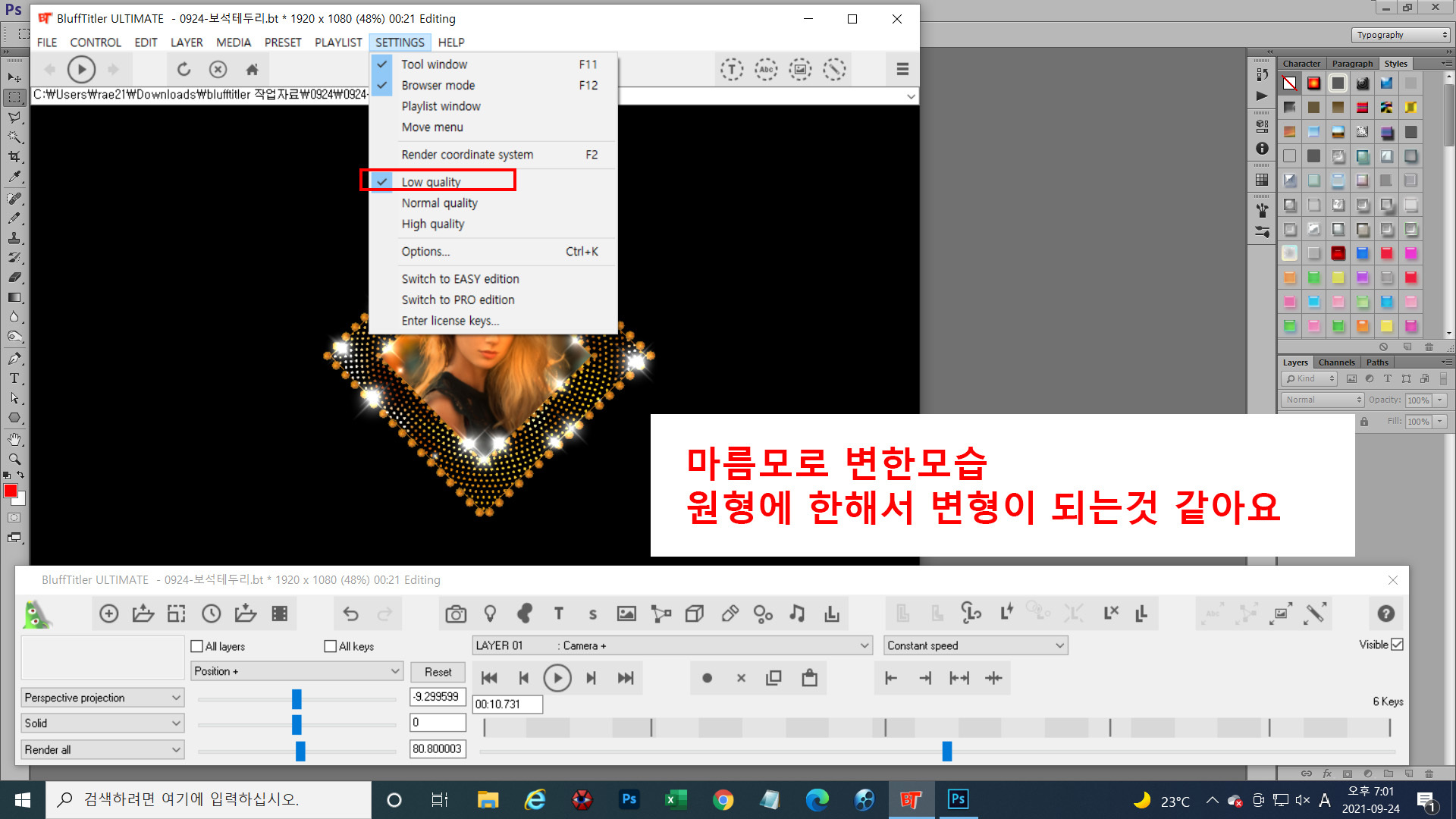
Task: Click the picture layer icon in the tool window
Action: (626, 614)
